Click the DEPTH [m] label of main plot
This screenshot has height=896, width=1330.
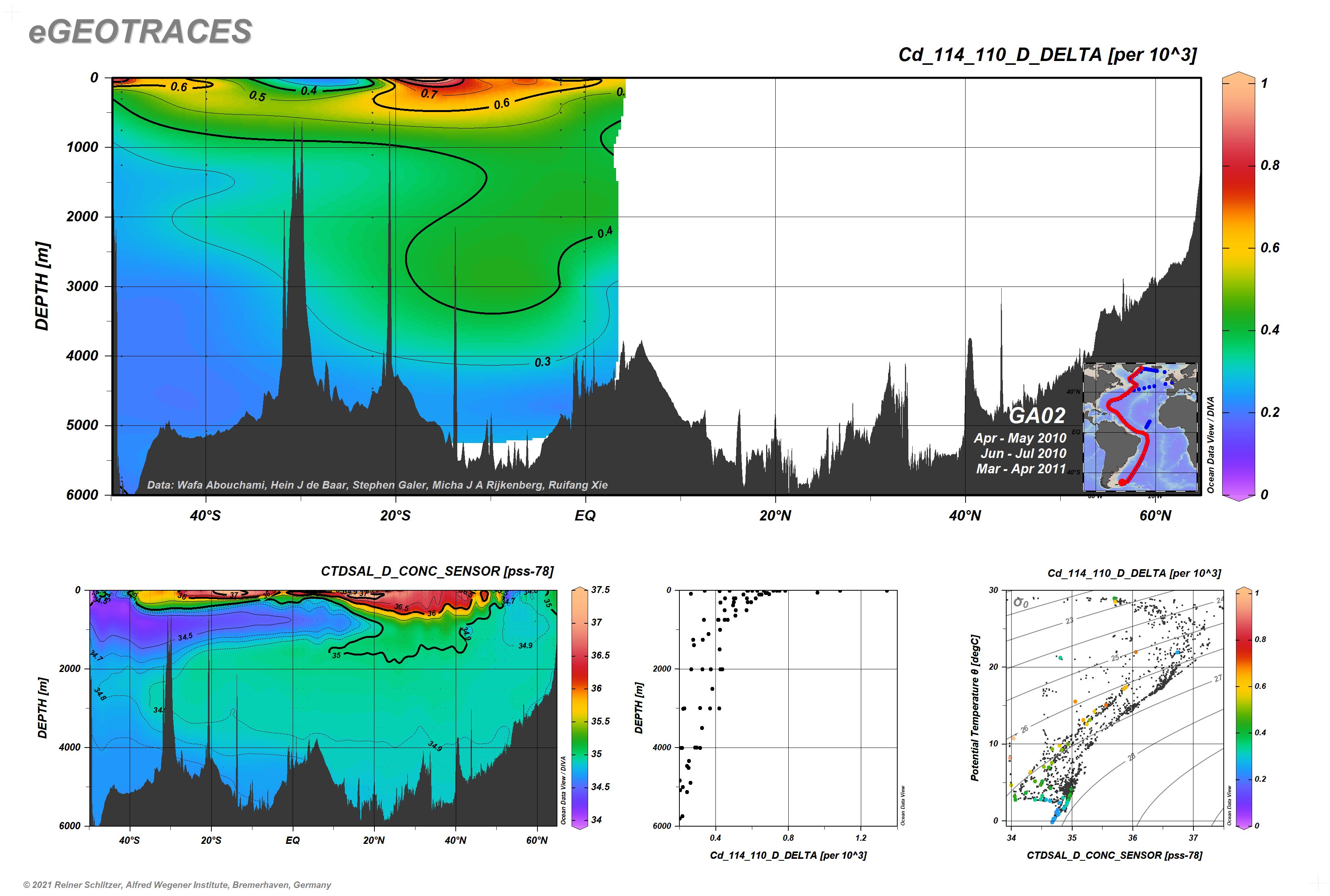(x=42, y=286)
